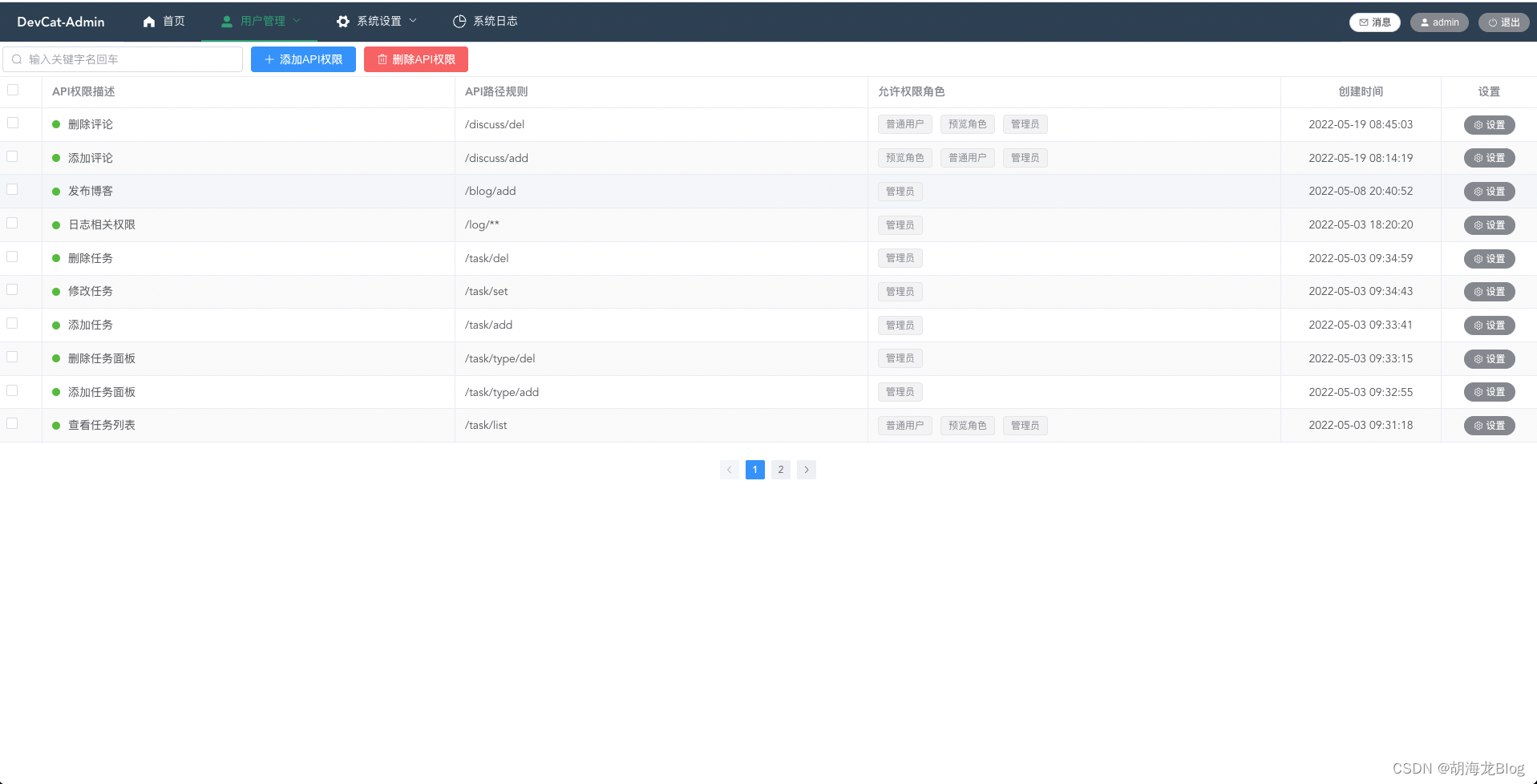Open 设置 for the /discuss/del row

point(1489,125)
